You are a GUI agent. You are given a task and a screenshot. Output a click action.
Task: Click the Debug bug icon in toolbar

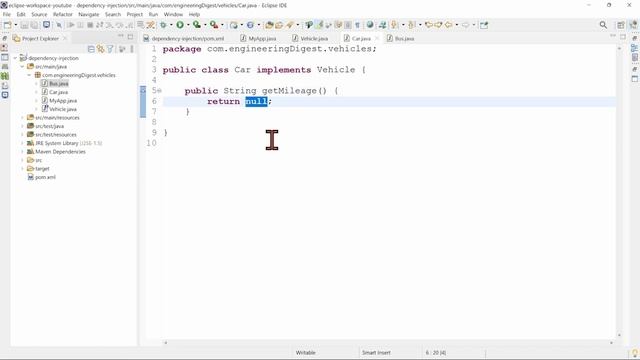point(163,25)
